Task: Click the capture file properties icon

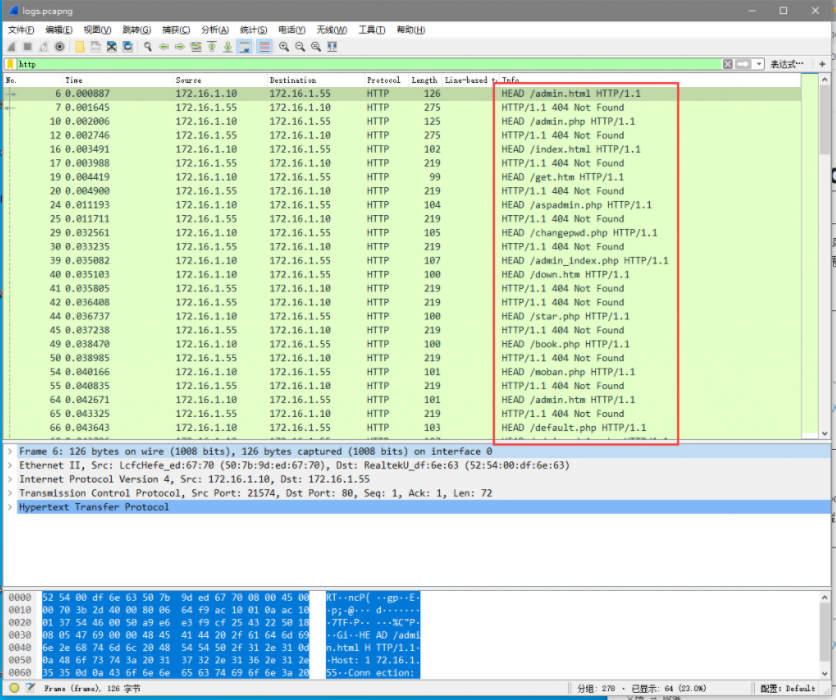Action: coord(30,688)
